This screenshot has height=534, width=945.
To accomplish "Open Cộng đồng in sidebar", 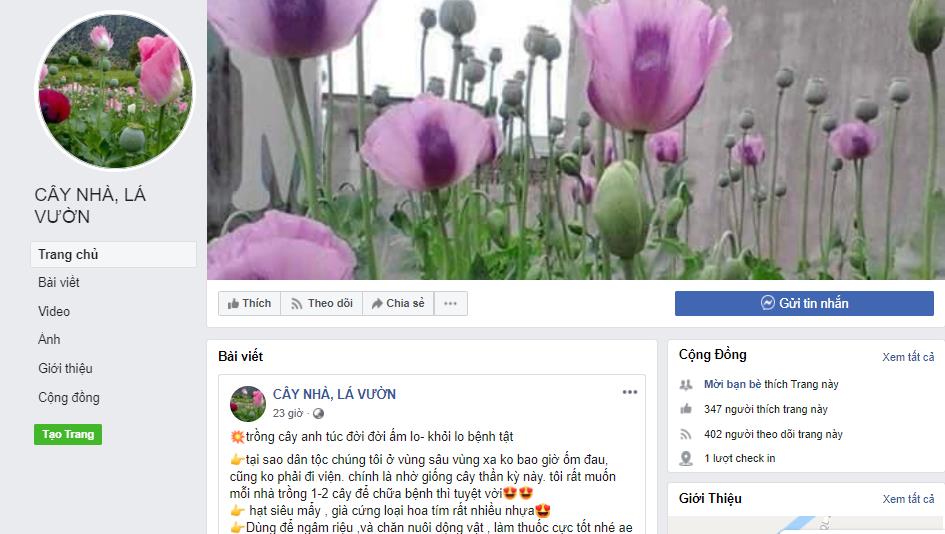I will 69,397.
